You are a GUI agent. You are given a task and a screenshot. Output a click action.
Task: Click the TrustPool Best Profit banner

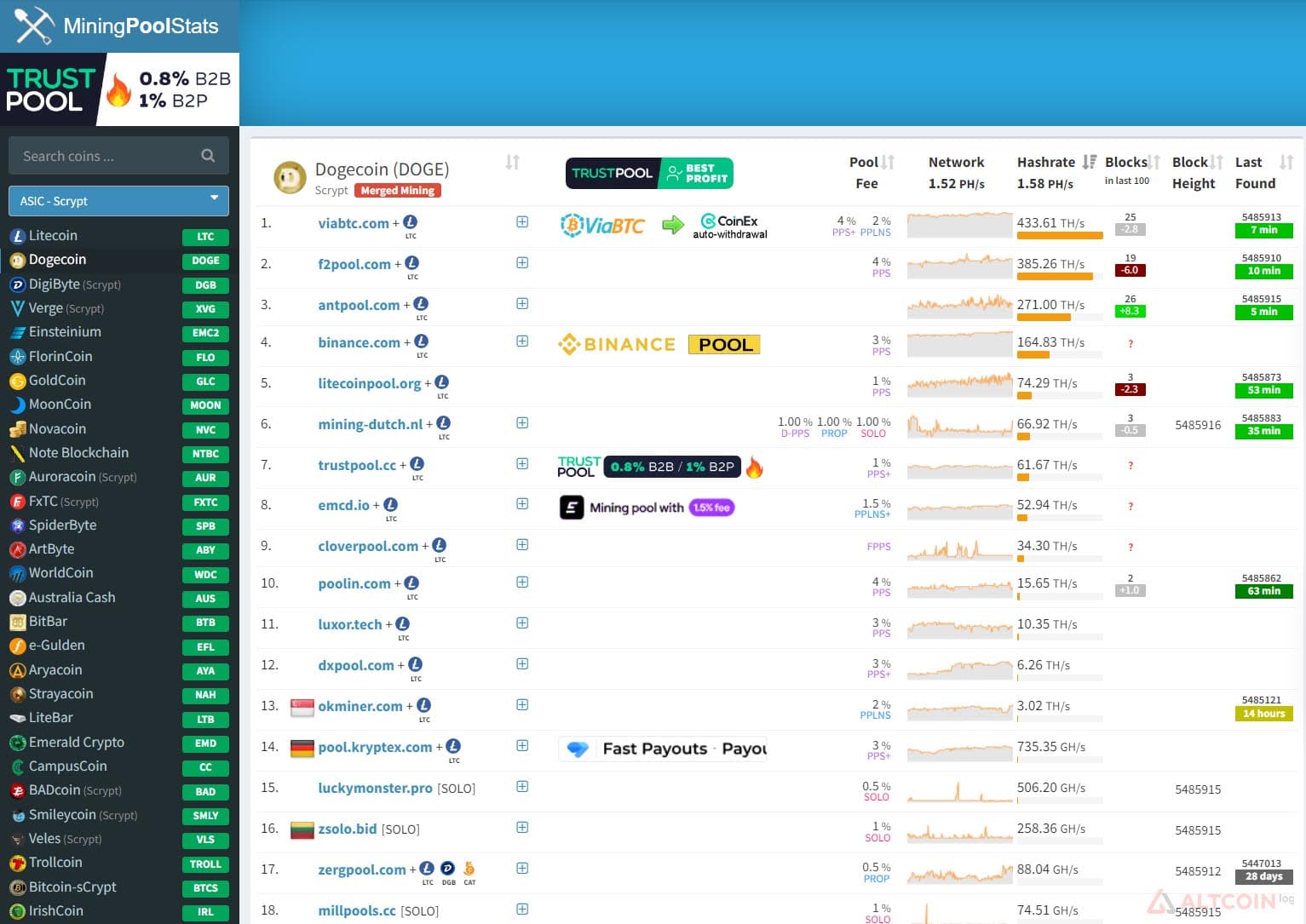pyautogui.click(x=649, y=173)
